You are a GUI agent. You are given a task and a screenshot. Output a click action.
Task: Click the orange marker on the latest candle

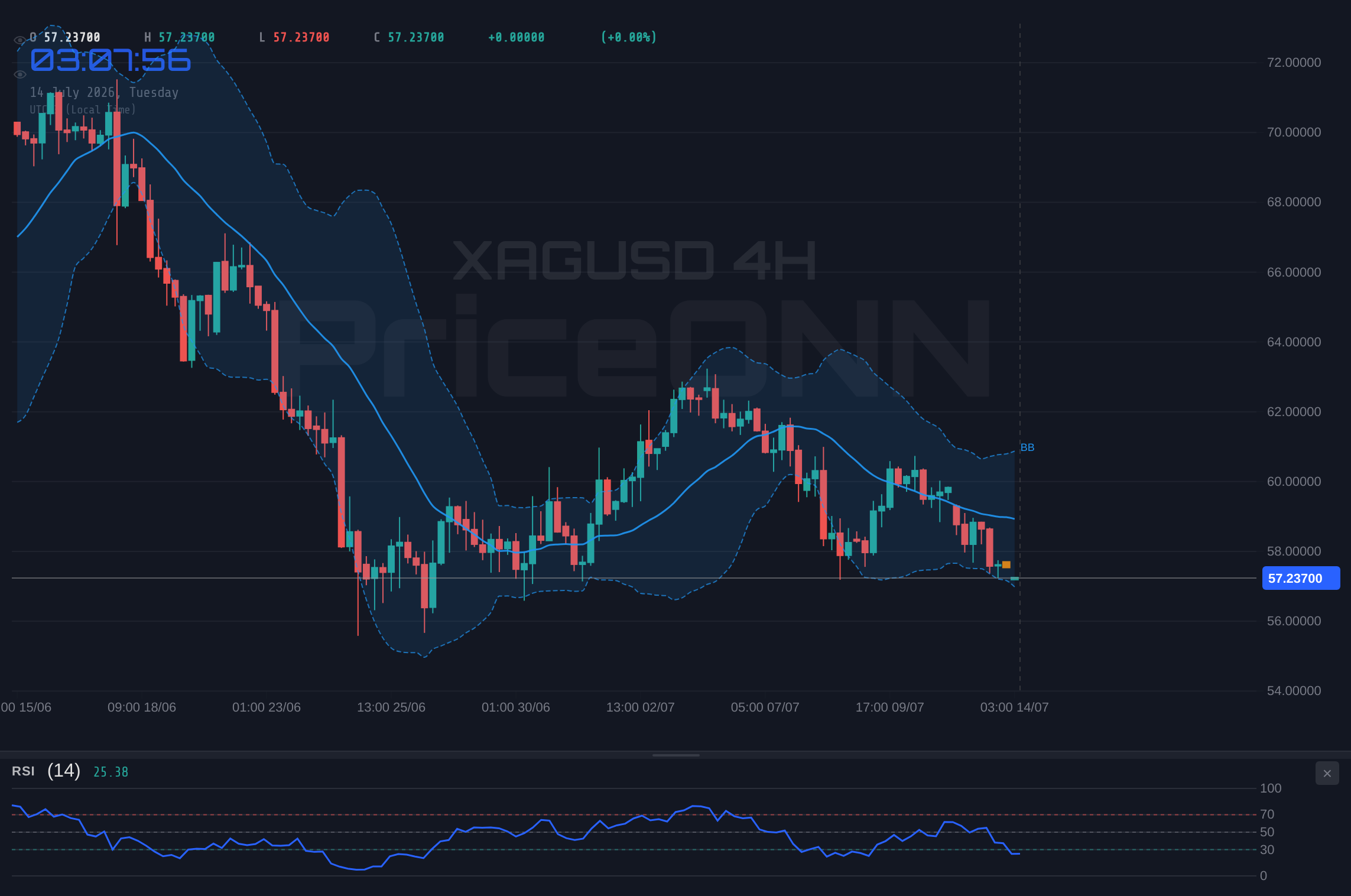1006,565
